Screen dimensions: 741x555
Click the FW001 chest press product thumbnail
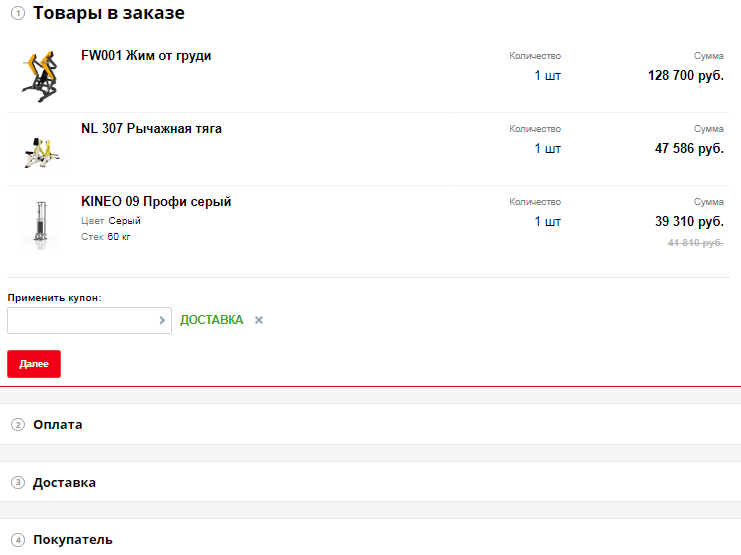pos(40,76)
